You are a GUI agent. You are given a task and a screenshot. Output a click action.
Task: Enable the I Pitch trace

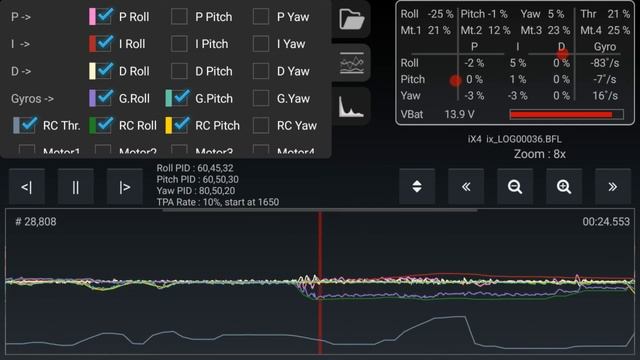pos(179,43)
